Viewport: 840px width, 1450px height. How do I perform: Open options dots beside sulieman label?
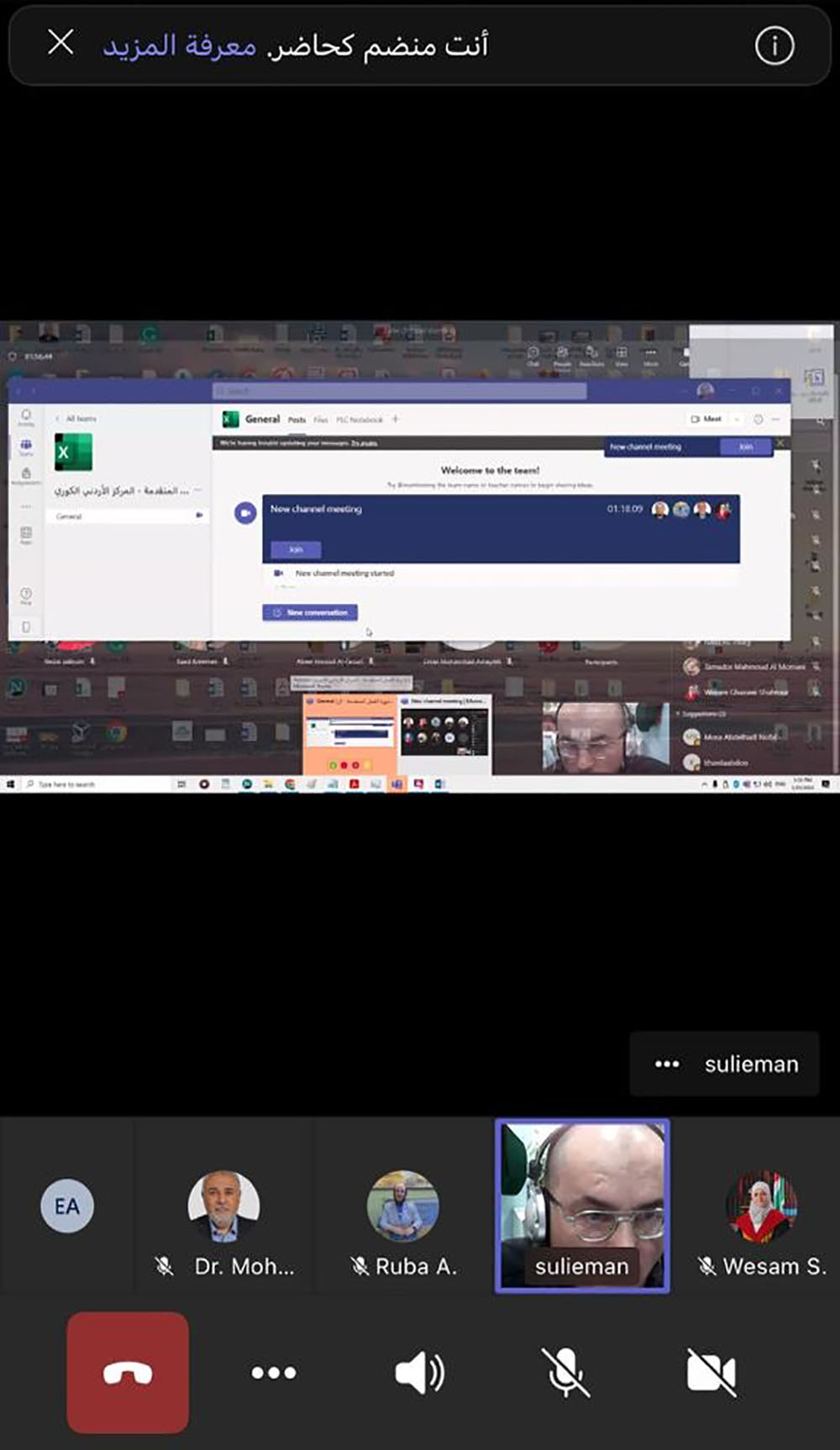(x=667, y=1064)
